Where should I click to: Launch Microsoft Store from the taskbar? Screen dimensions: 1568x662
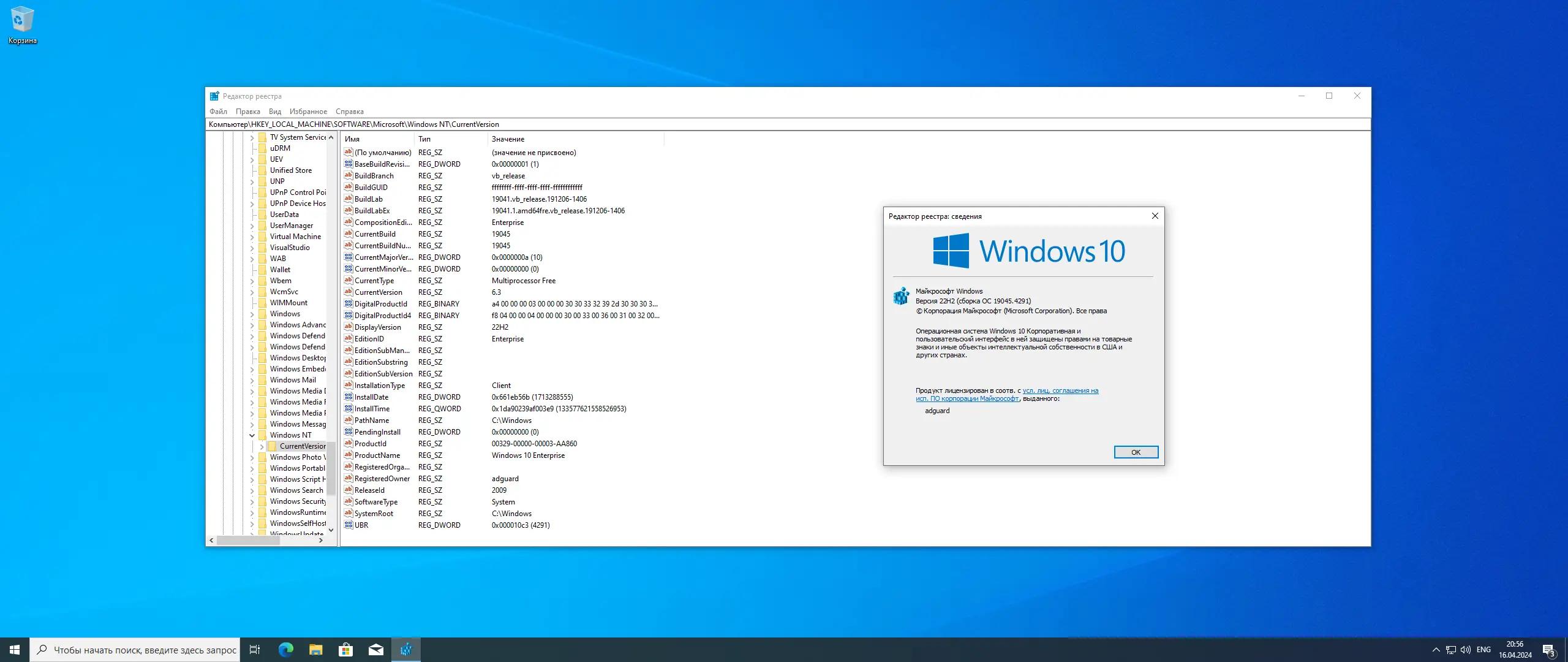tap(346, 650)
